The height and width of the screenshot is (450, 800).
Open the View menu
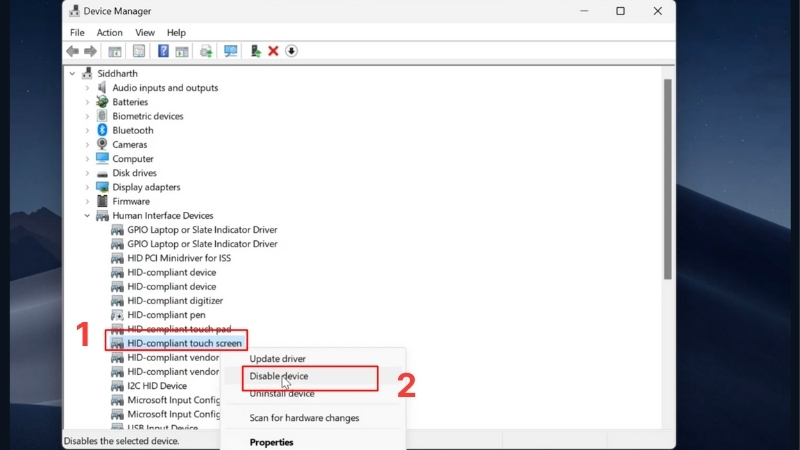[x=145, y=33]
